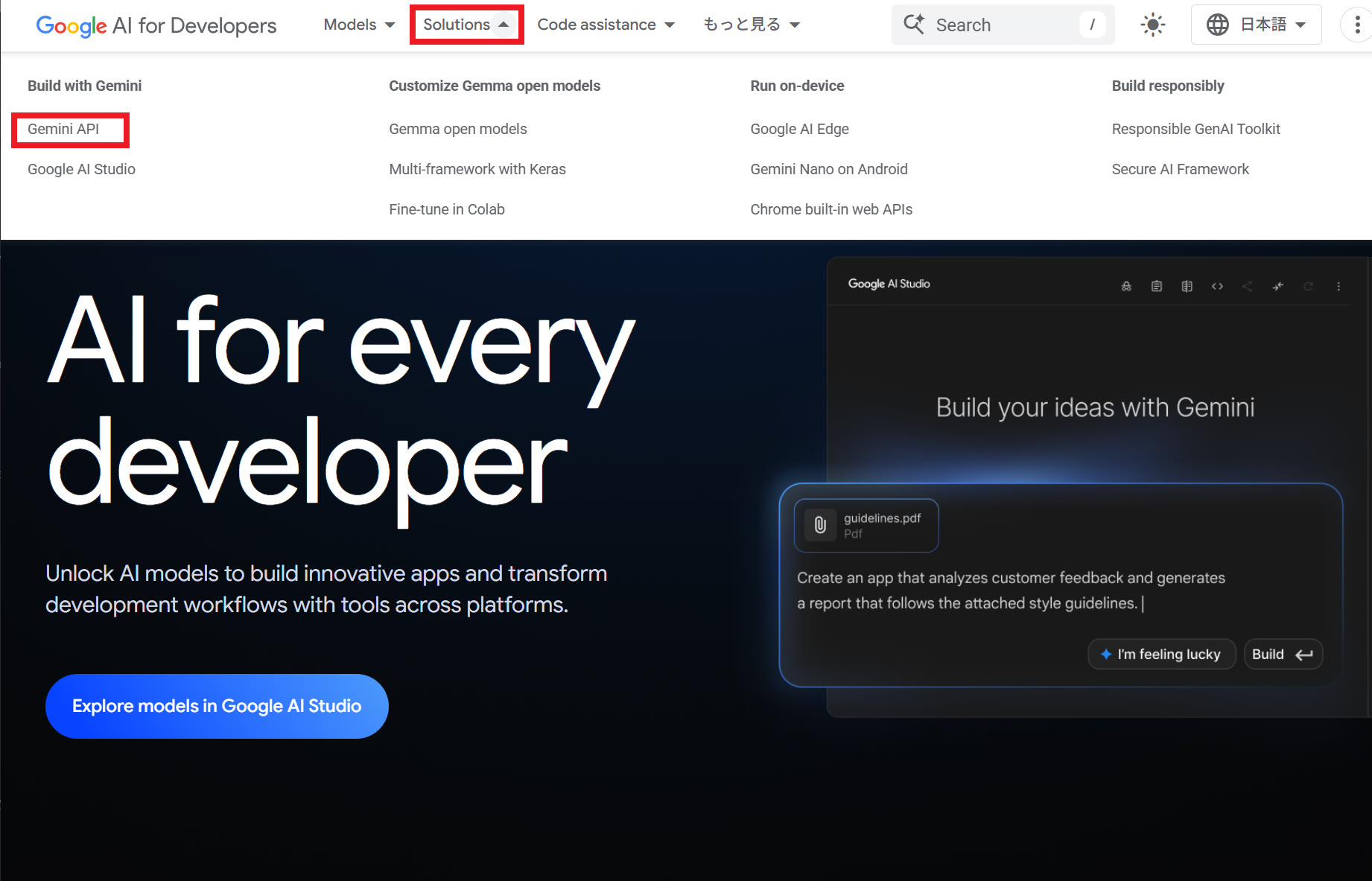
Task: Click the vertical dots in AI Studio preview
Action: pyautogui.click(x=1338, y=286)
